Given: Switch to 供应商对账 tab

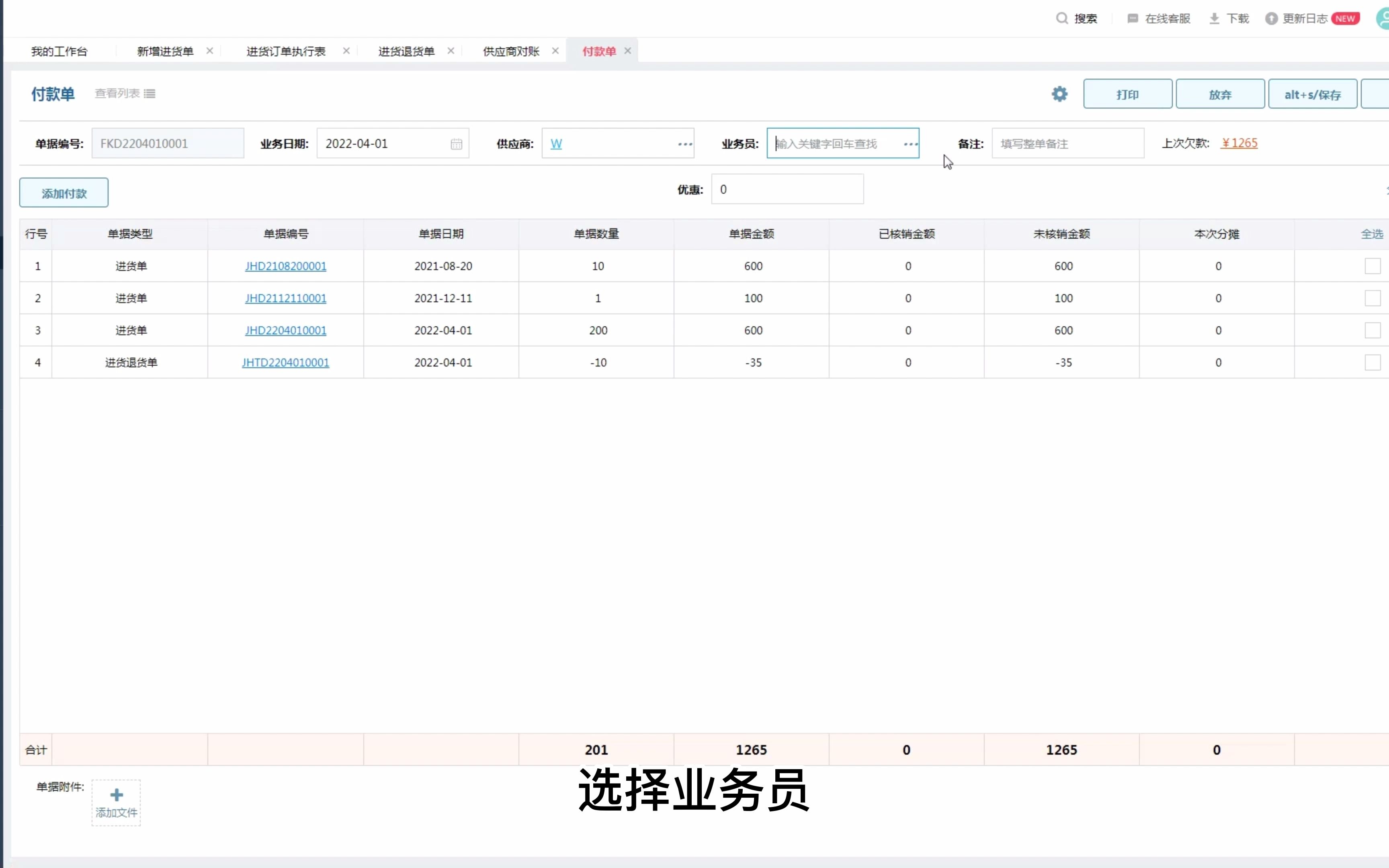Looking at the screenshot, I should click(511, 51).
